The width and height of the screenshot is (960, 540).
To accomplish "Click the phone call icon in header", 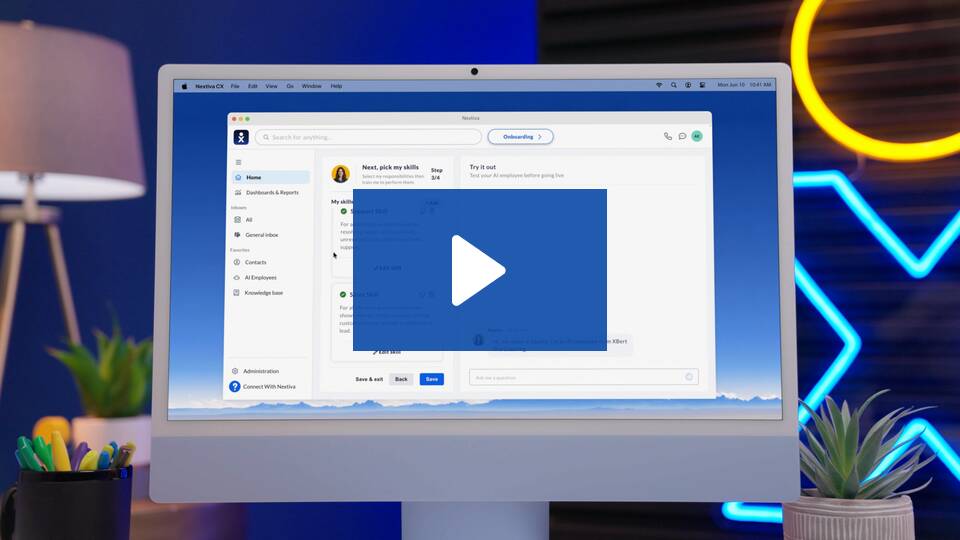I will pyautogui.click(x=668, y=137).
